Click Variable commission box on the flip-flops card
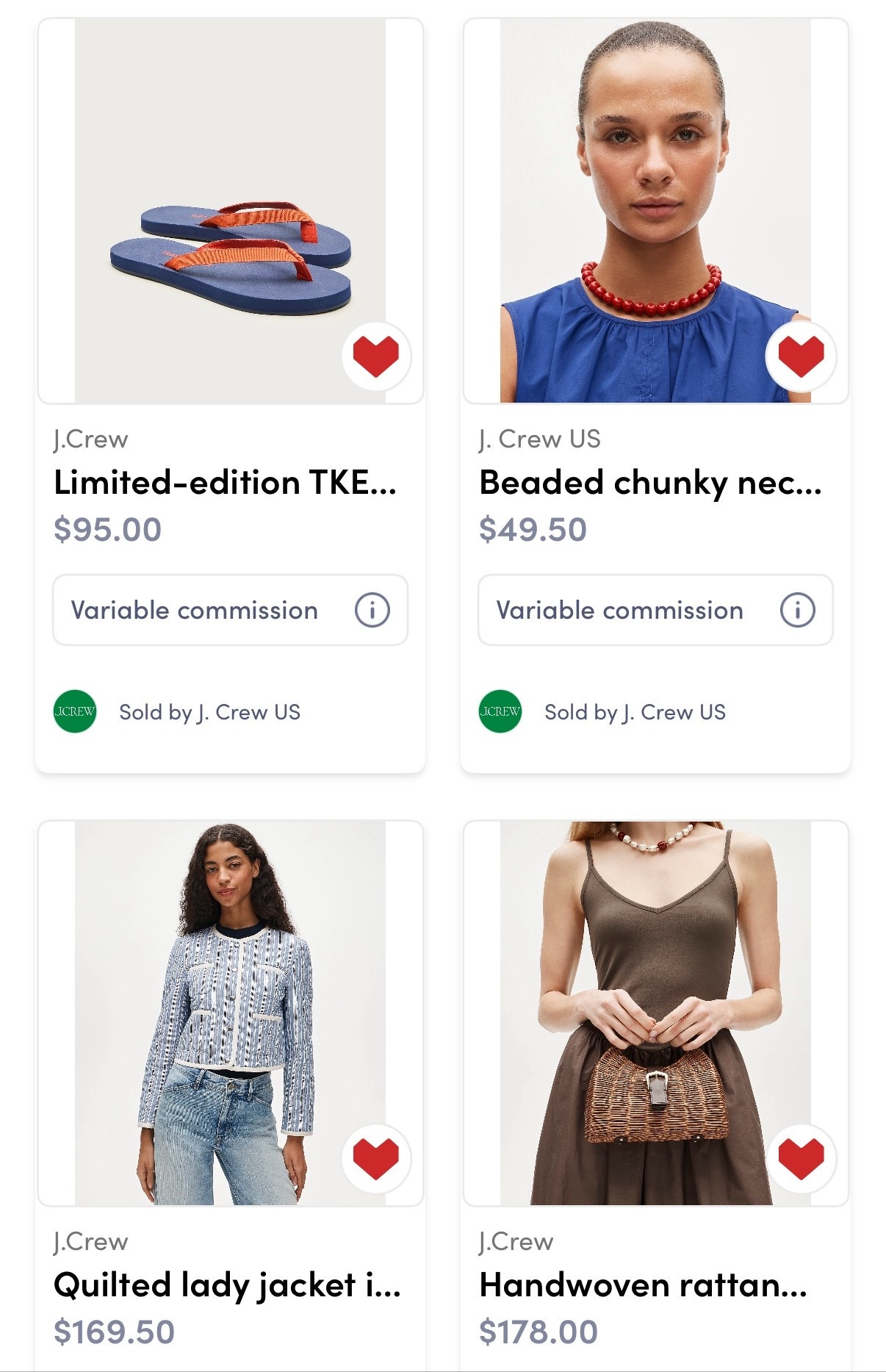 (195, 610)
